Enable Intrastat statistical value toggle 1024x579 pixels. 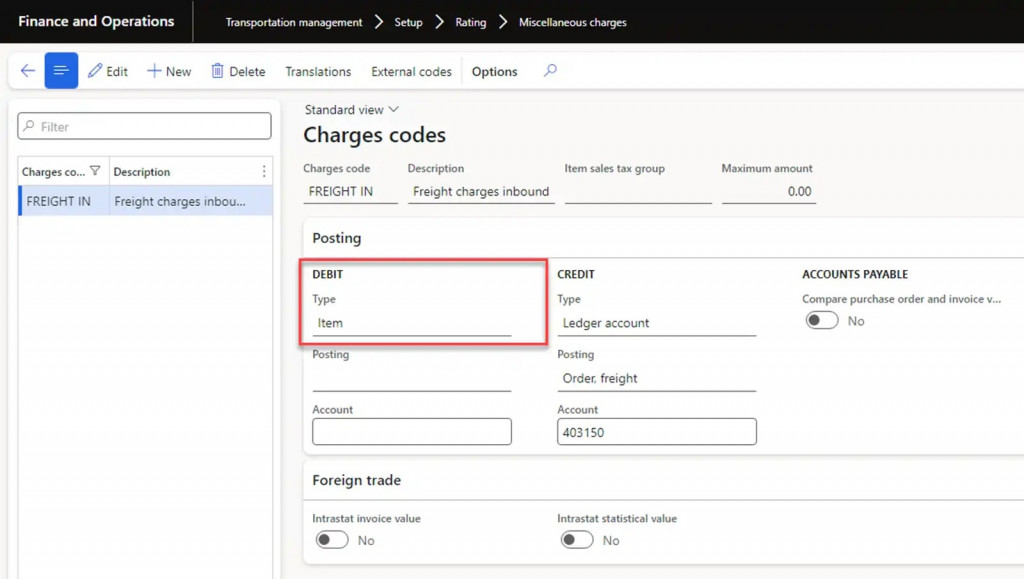[577, 540]
